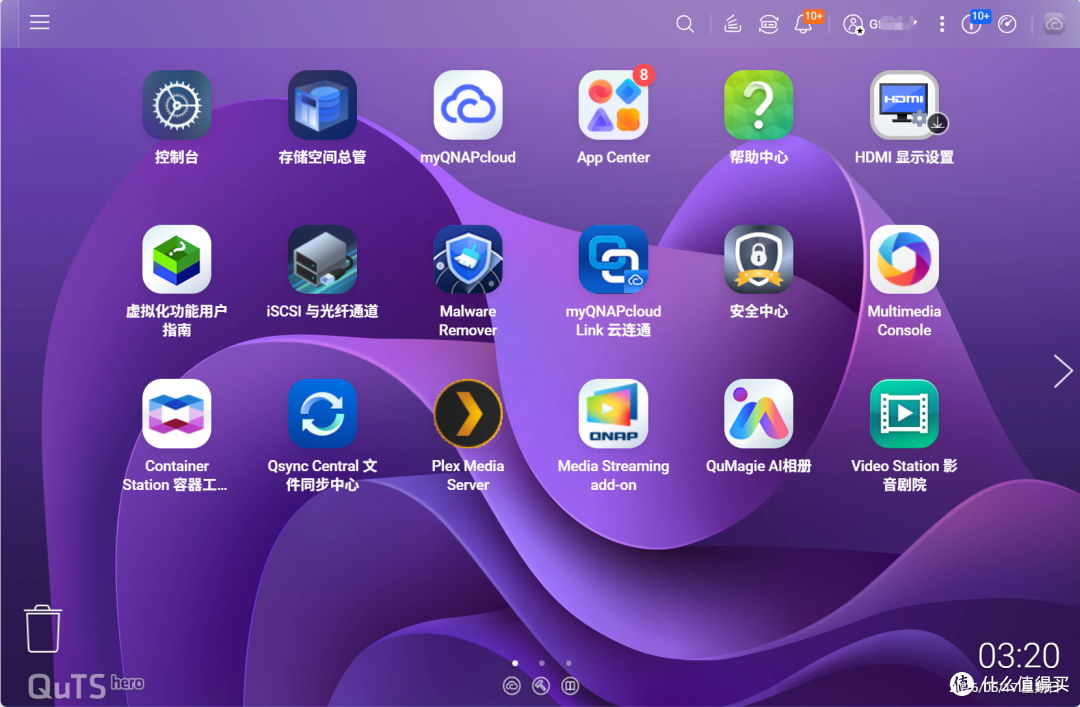Click the feedback bottom shortcut icon

(570, 686)
